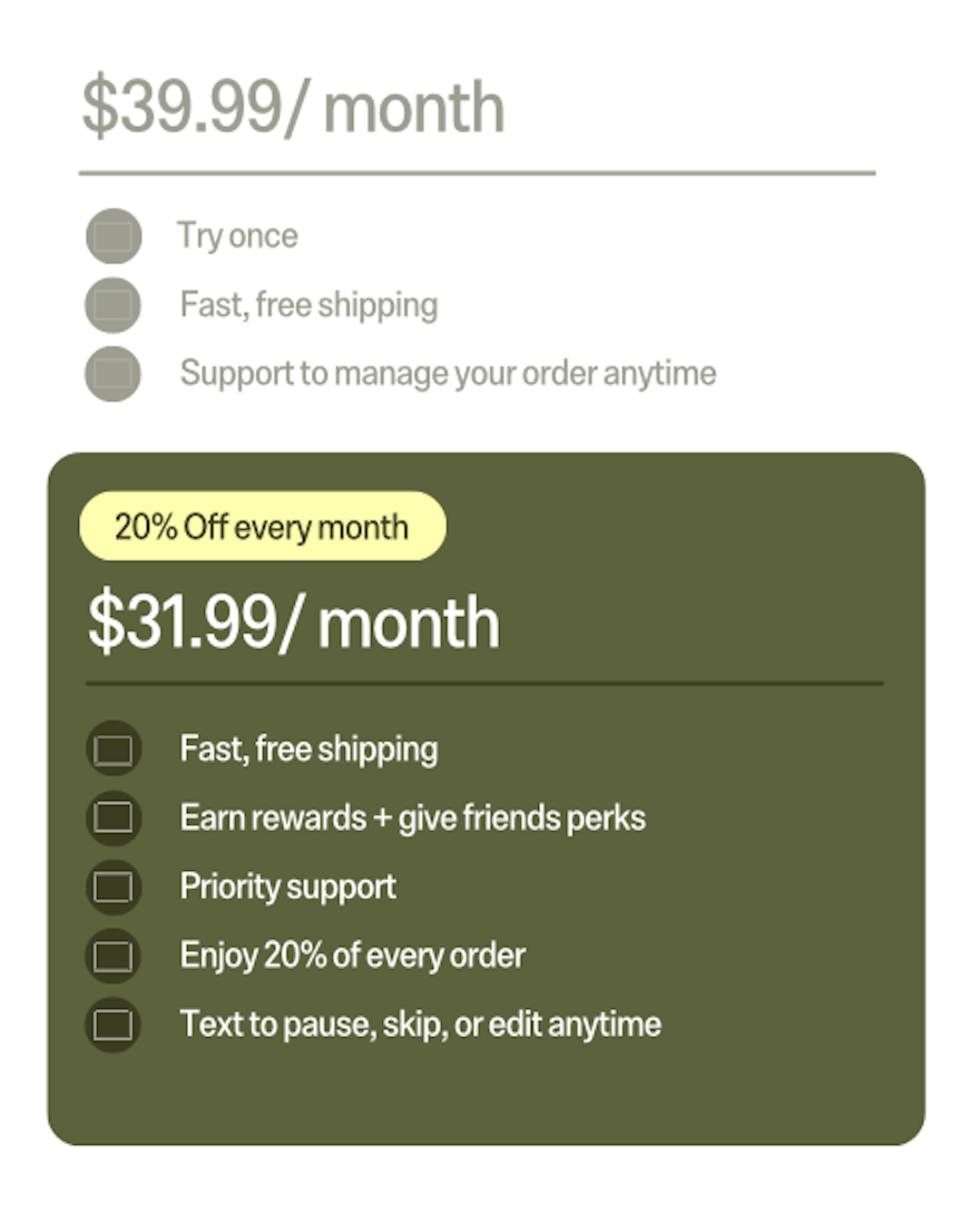Click Fast, free shipping text in the green card

tap(309, 749)
